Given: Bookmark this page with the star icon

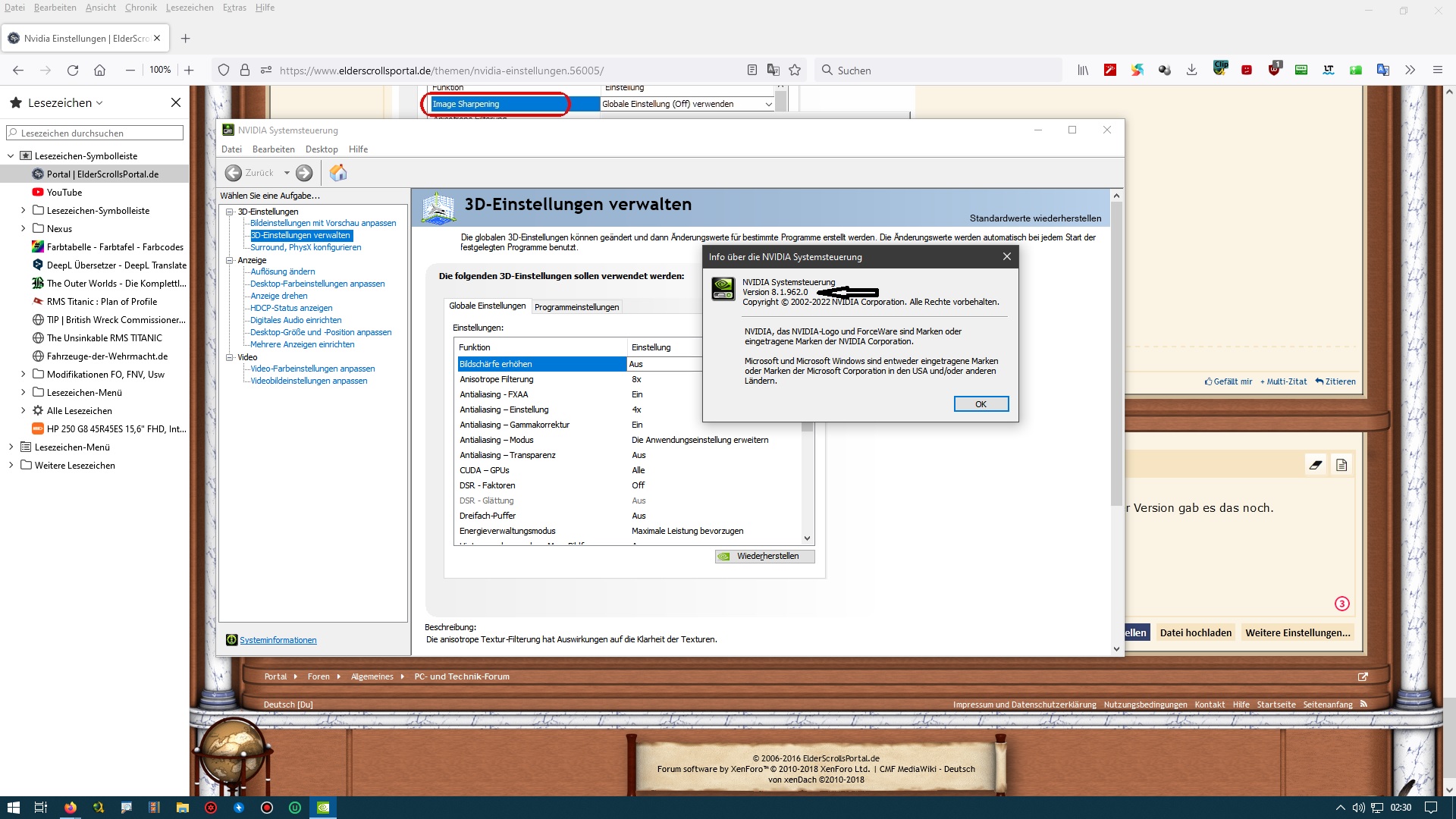Looking at the screenshot, I should (x=795, y=70).
